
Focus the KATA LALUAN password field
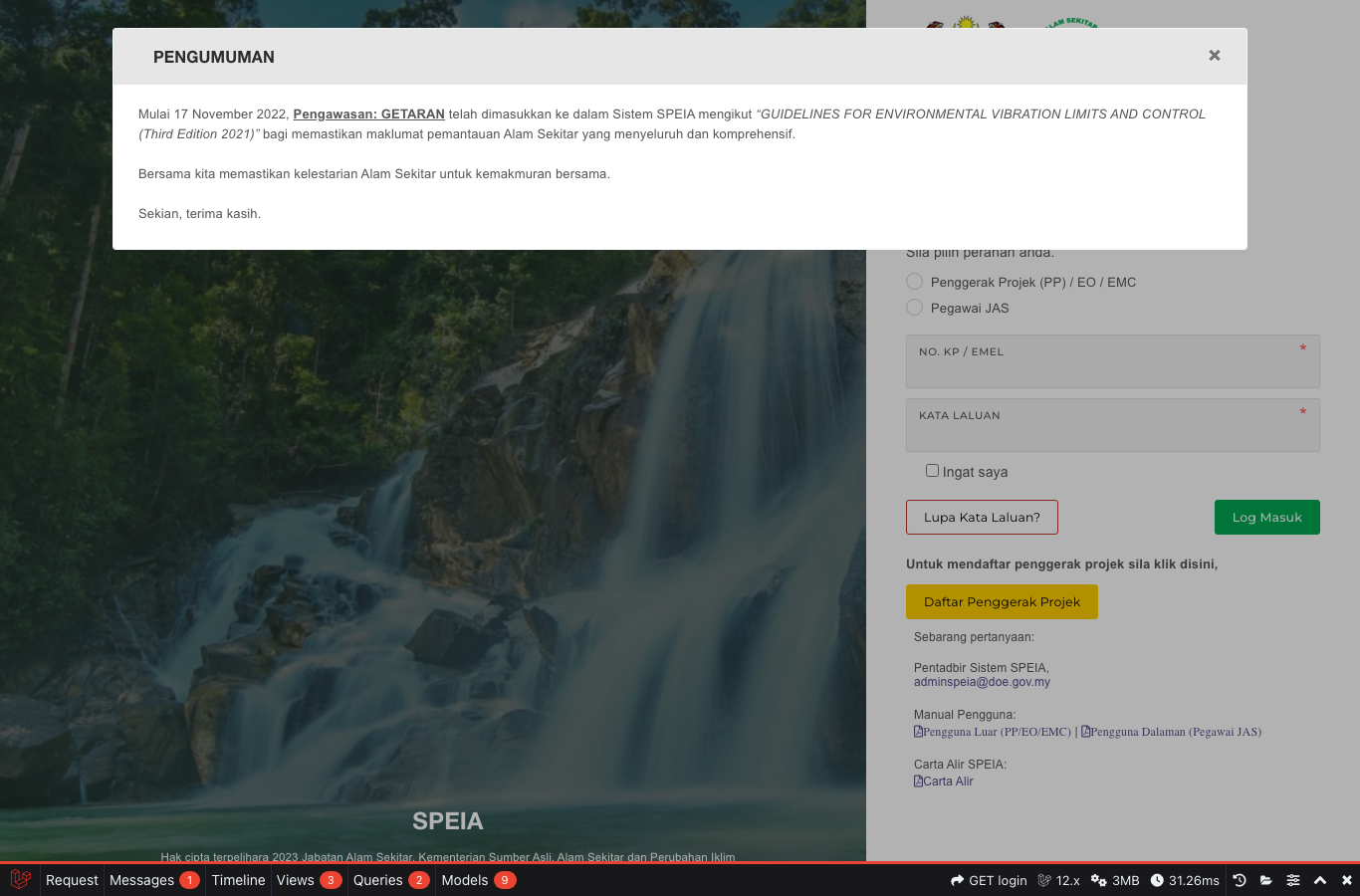(1113, 425)
